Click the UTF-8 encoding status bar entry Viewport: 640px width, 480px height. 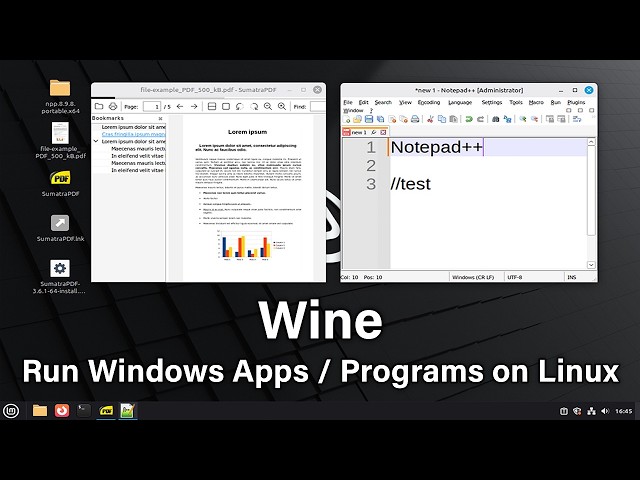(515, 277)
